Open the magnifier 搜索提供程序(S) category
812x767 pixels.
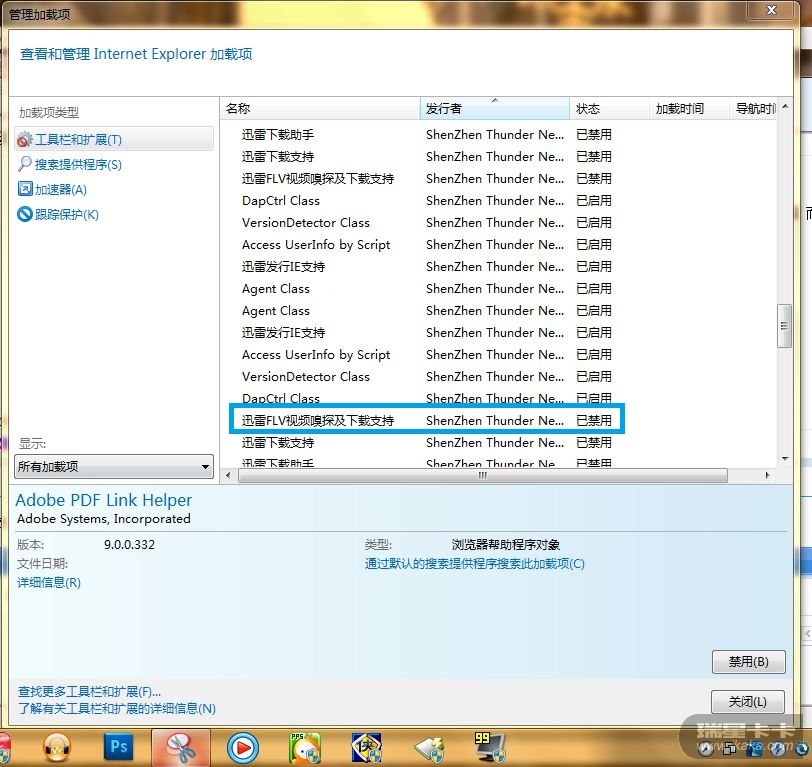24,164
